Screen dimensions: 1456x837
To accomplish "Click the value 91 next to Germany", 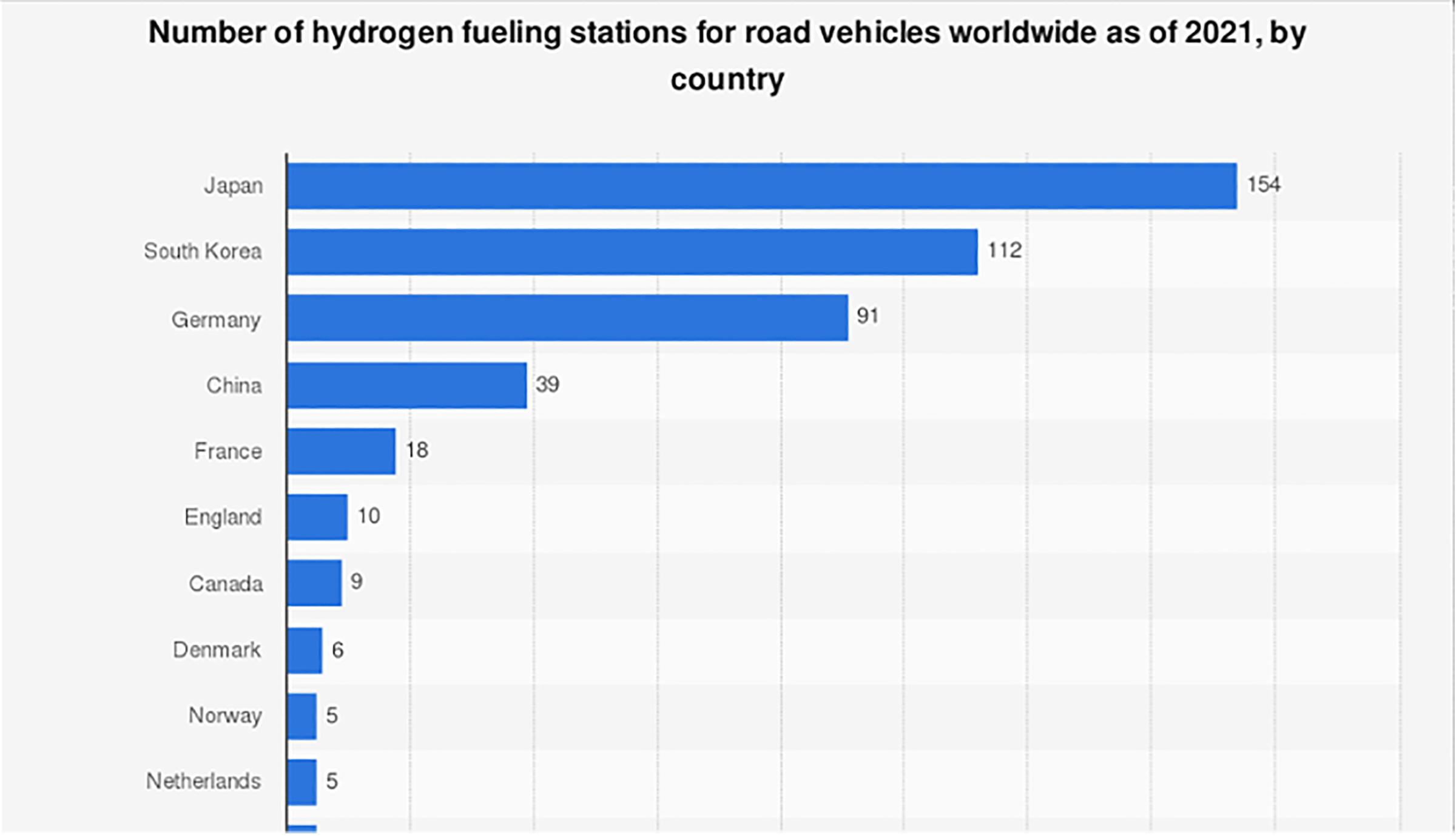I will (868, 316).
